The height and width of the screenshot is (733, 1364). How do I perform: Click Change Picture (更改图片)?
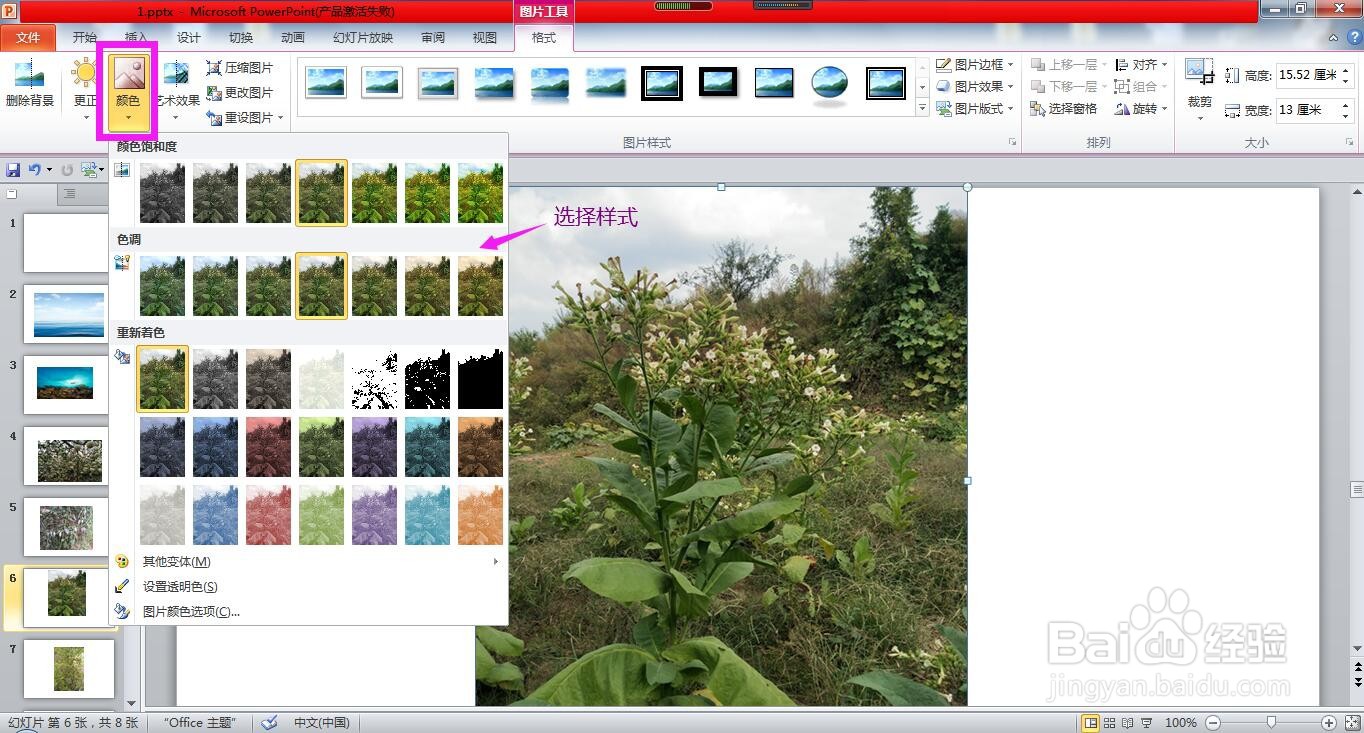240,93
